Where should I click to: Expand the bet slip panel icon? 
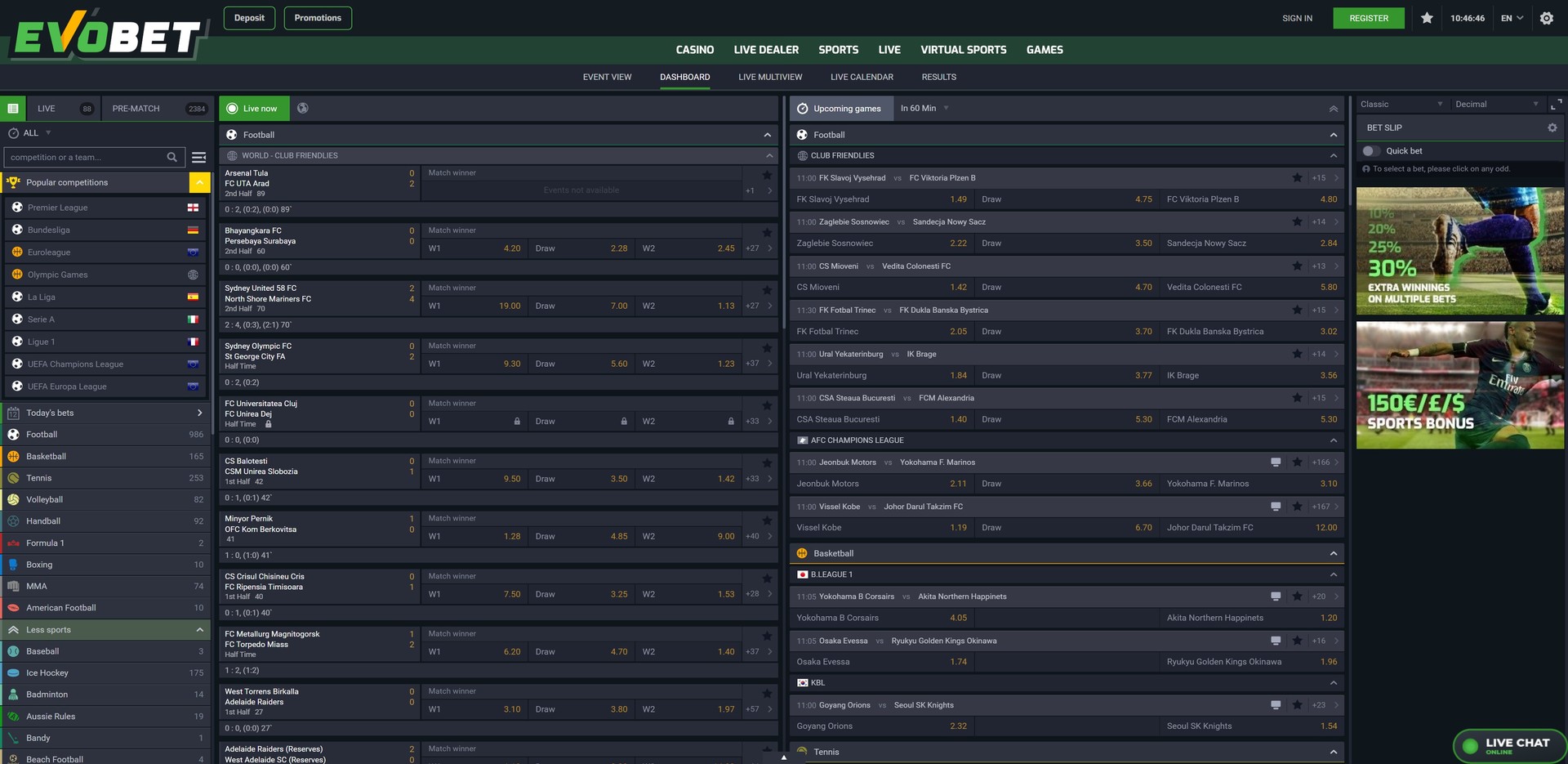(1555, 105)
